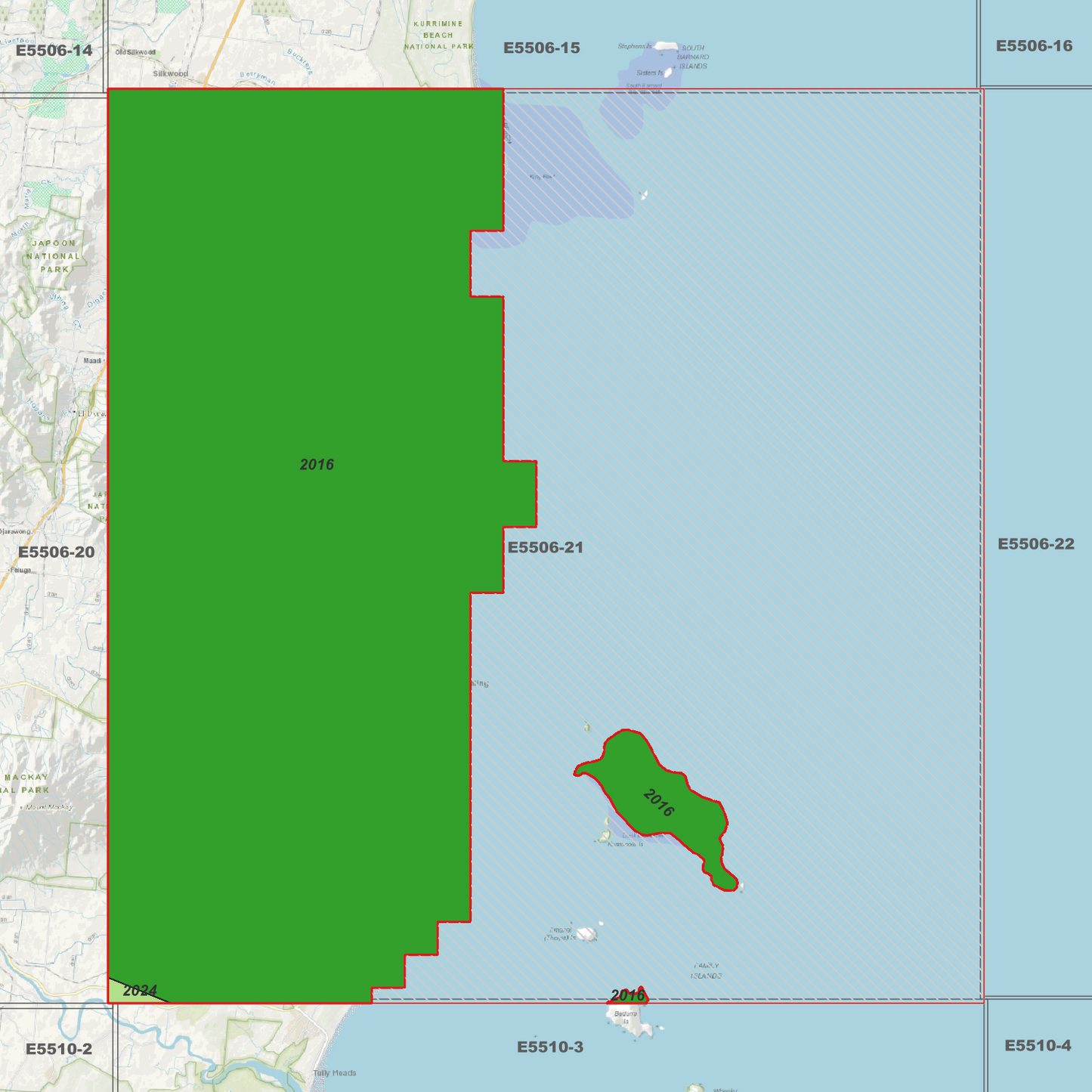Click the E5506-22 tile label
The width and height of the screenshot is (1092, 1092).
(1037, 543)
